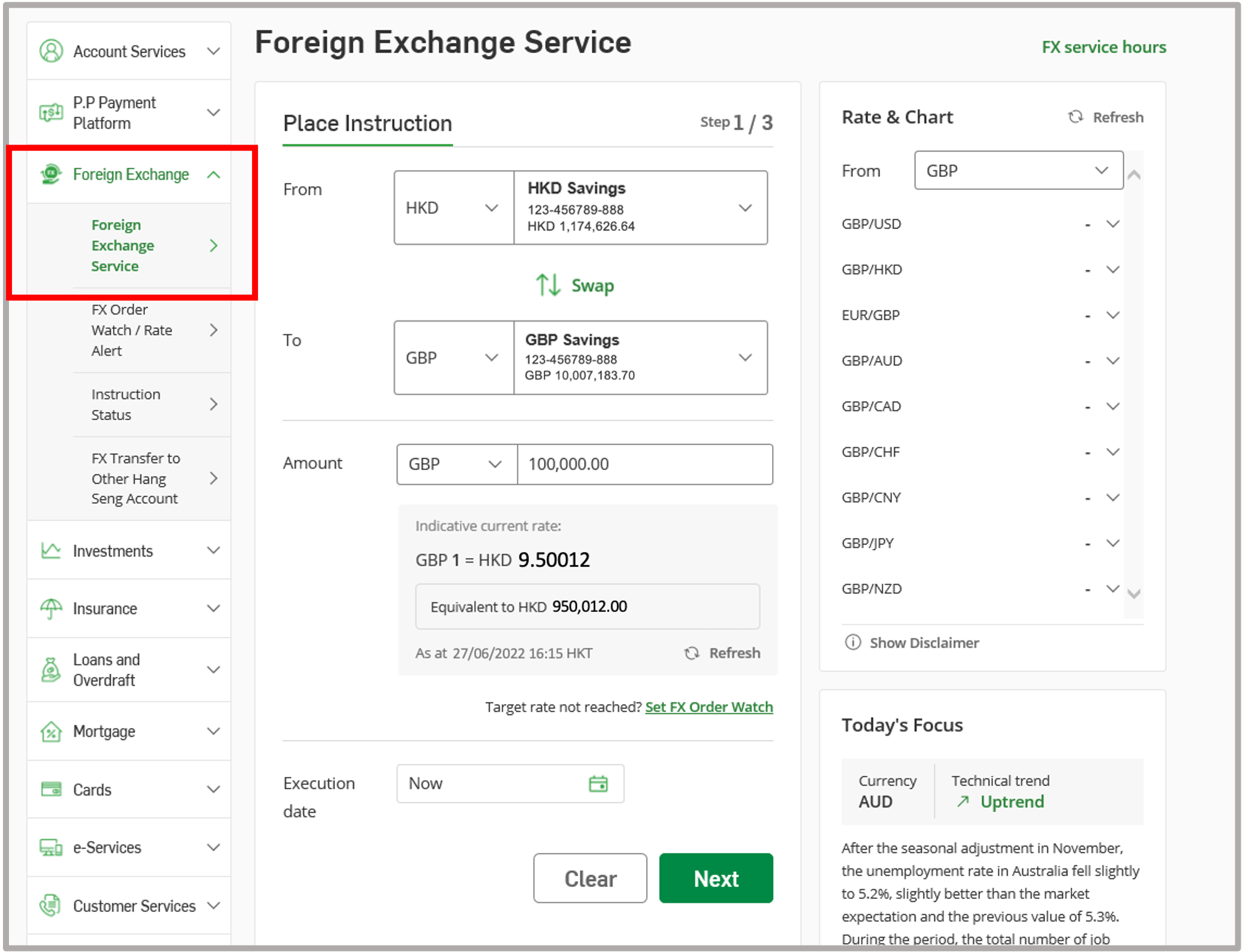Open the From currency HKD dropdown
1242x952 pixels.
pyautogui.click(x=454, y=208)
